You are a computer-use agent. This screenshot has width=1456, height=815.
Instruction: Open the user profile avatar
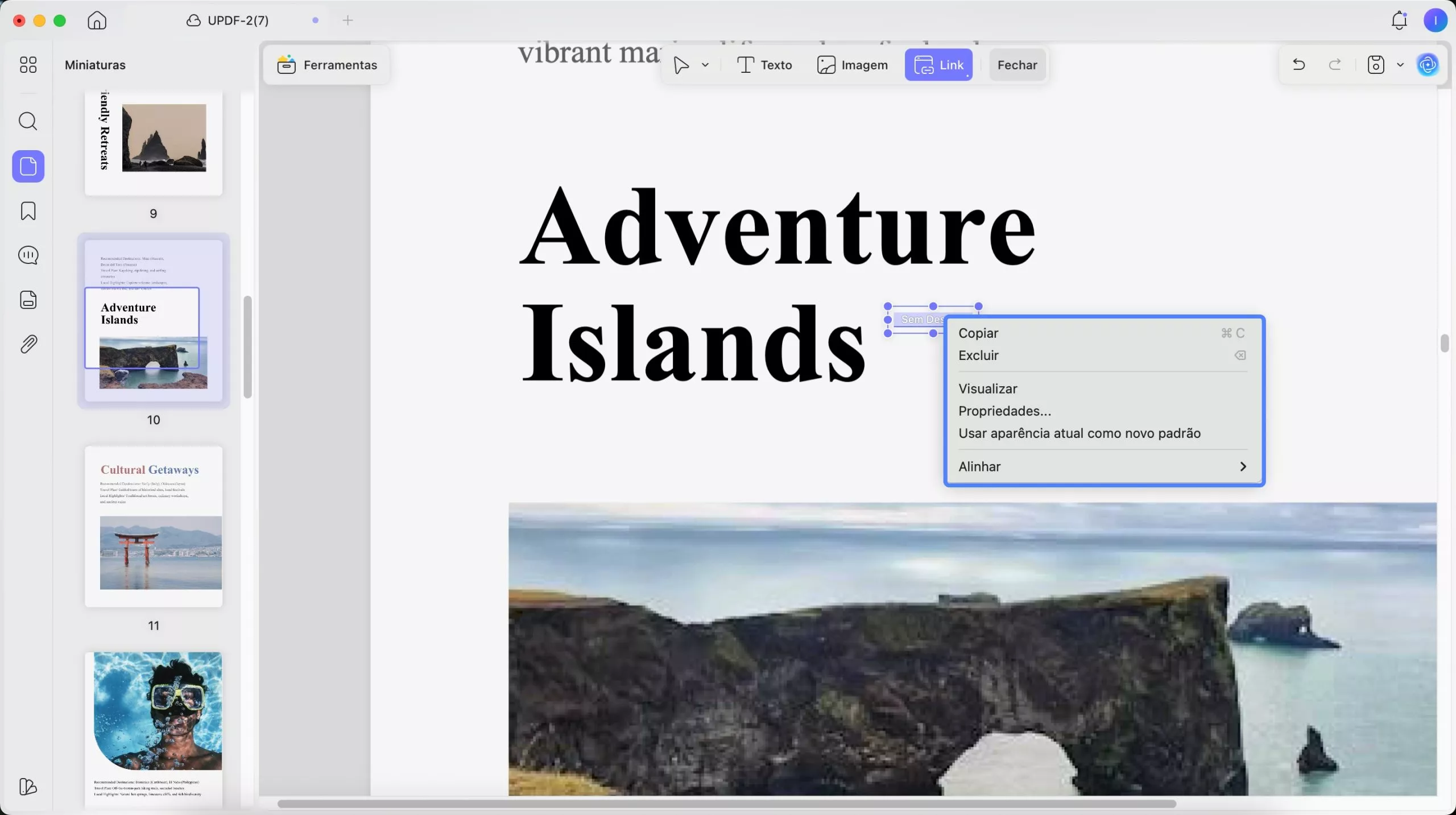click(1435, 20)
